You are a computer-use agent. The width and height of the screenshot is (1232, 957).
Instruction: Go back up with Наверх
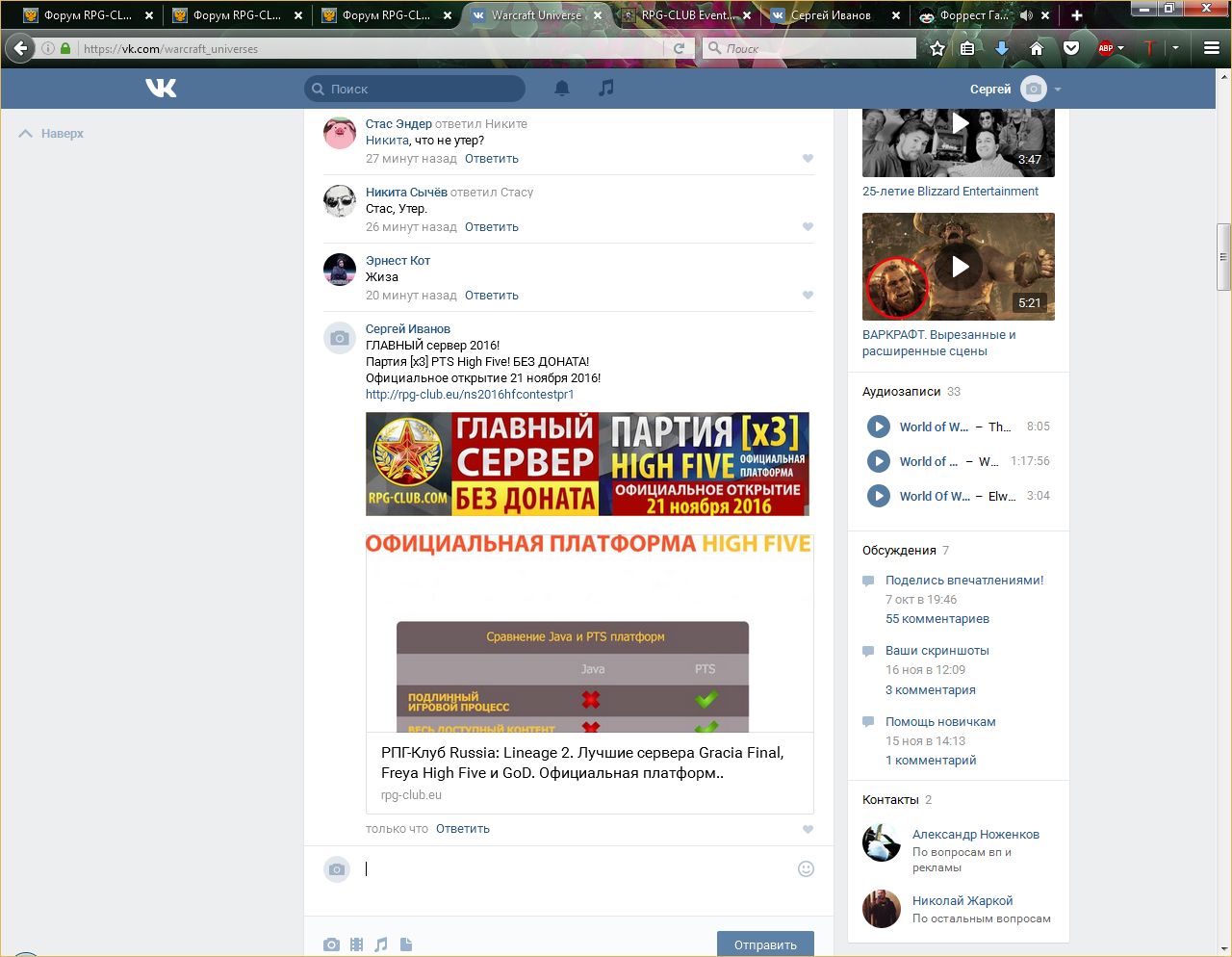51,134
